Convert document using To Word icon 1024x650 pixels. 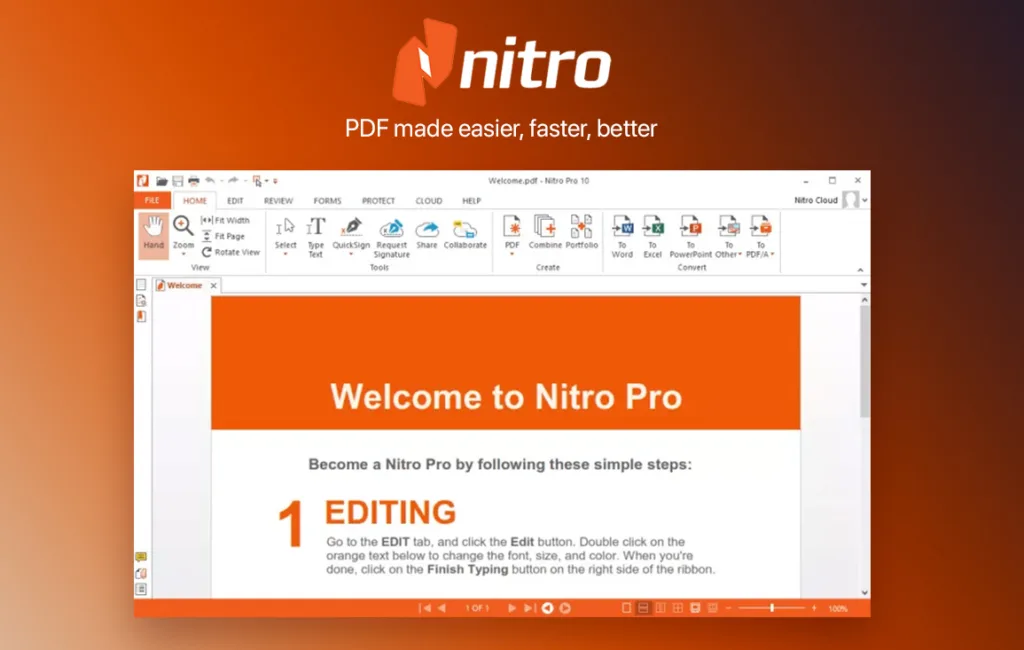[x=623, y=226]
